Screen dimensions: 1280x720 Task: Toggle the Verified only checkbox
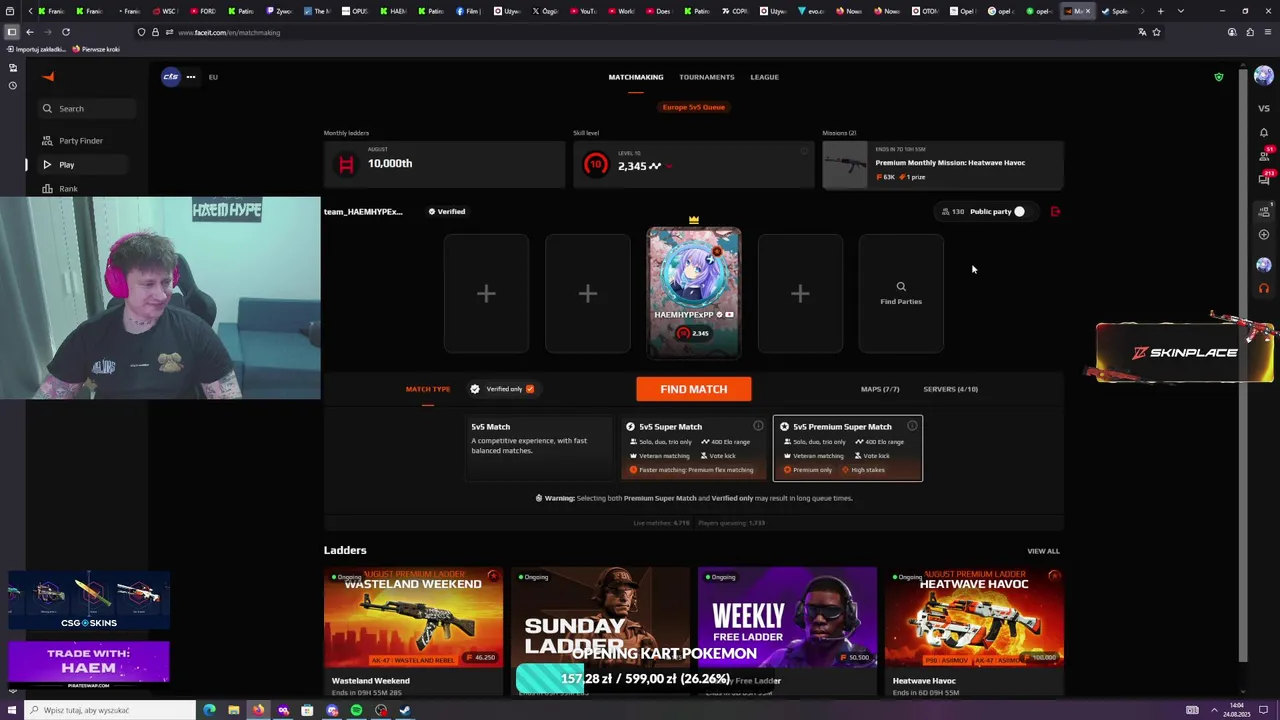529,389
